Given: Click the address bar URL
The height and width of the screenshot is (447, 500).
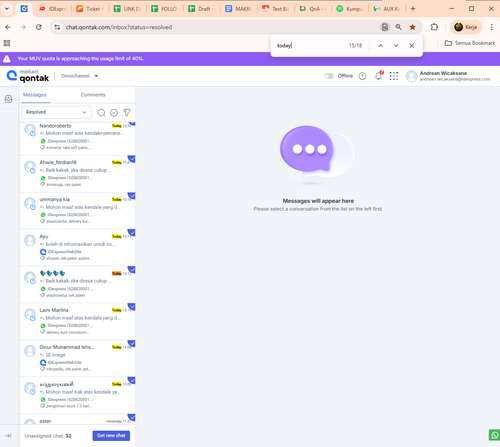Looking at the screenshot, I should (119, 27).
